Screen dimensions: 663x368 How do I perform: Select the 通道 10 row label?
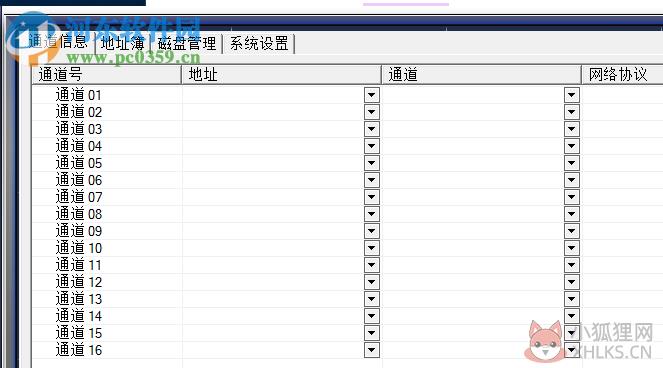79,248
